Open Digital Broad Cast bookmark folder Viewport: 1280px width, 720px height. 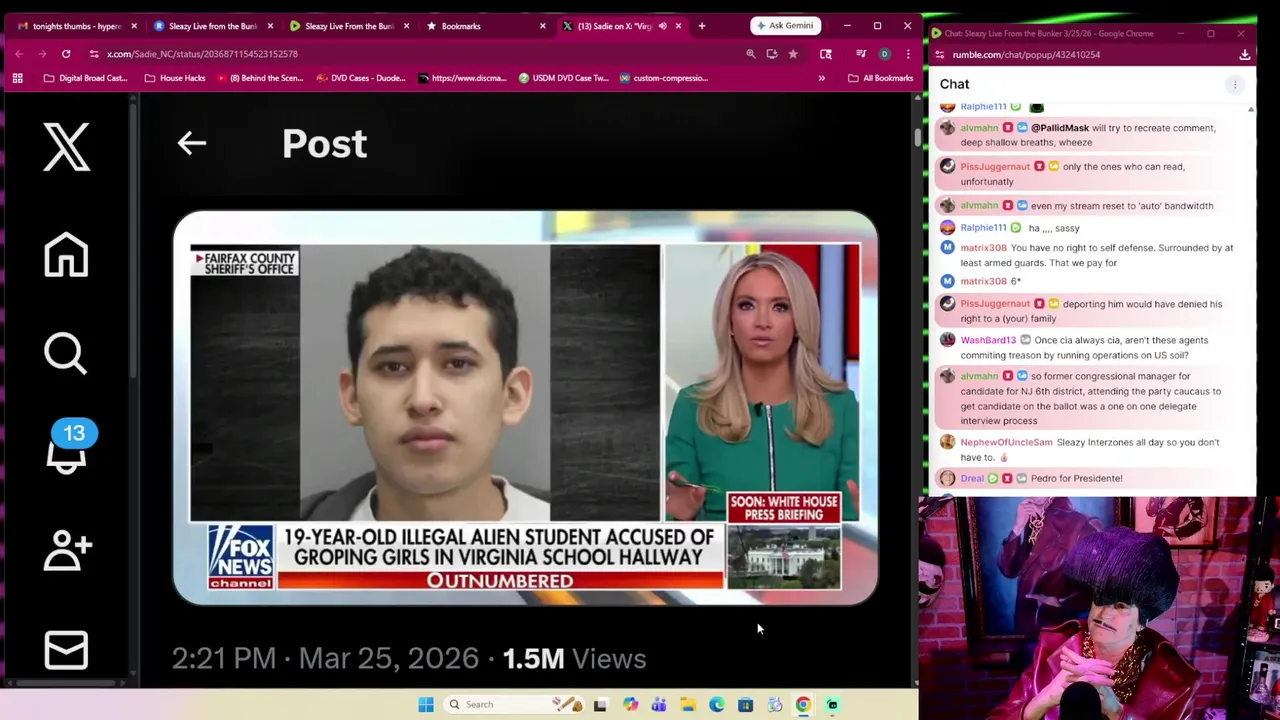(85, 78)
